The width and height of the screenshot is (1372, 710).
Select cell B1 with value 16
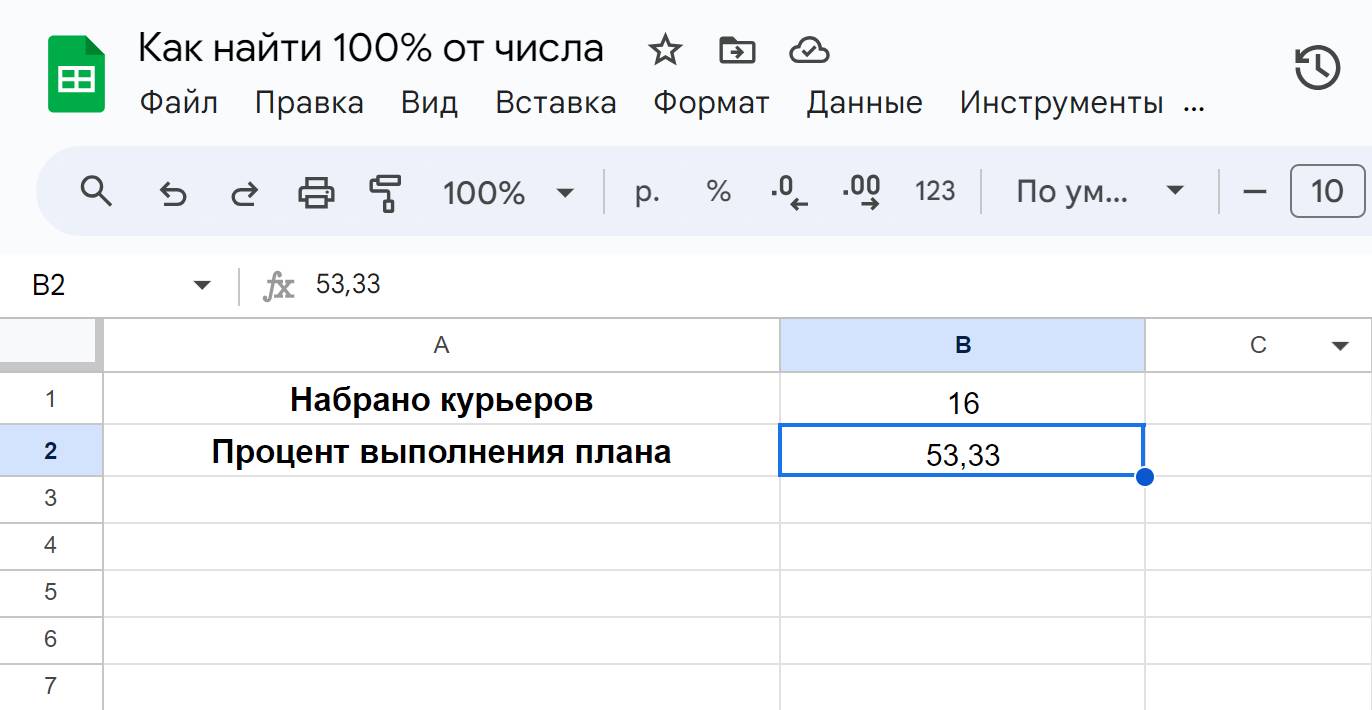point(963,399)
